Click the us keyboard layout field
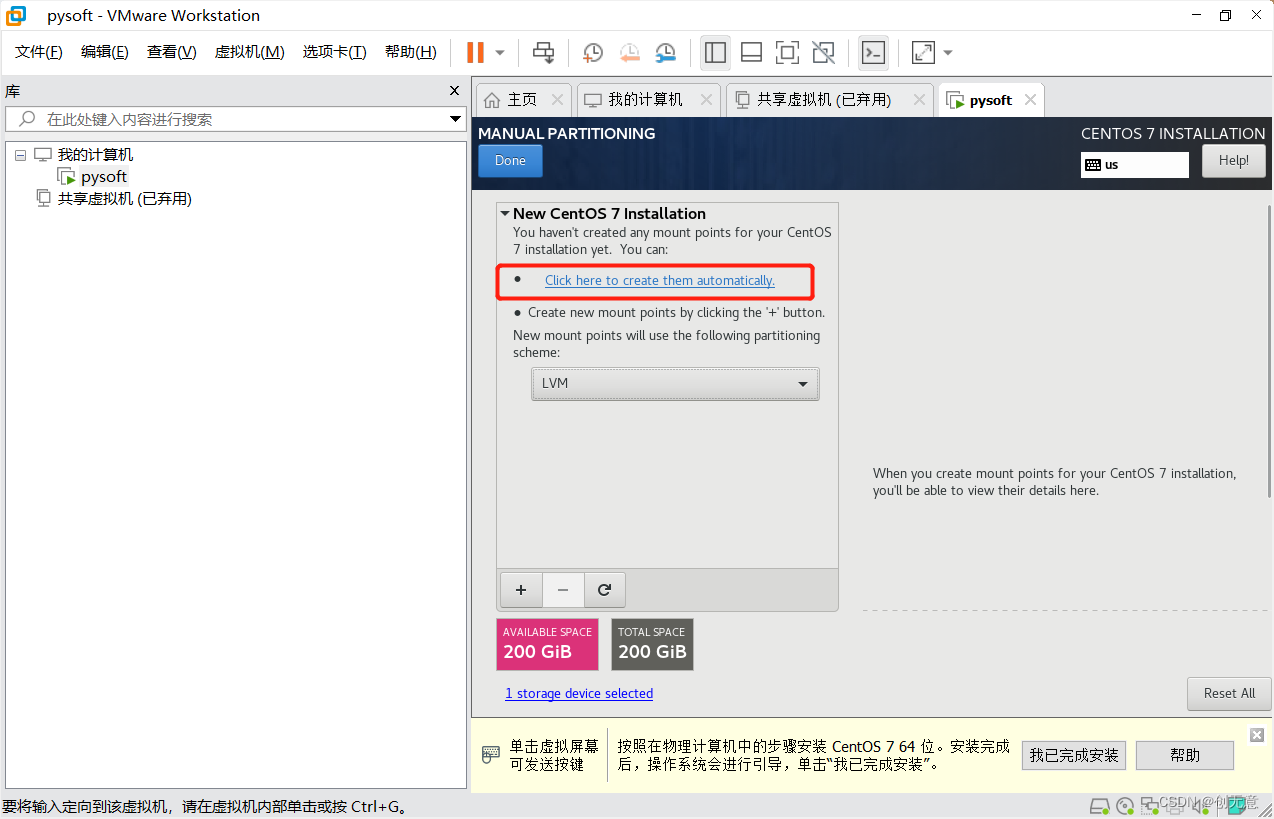Viewport: 1274px width, 819px height. 1135,165
